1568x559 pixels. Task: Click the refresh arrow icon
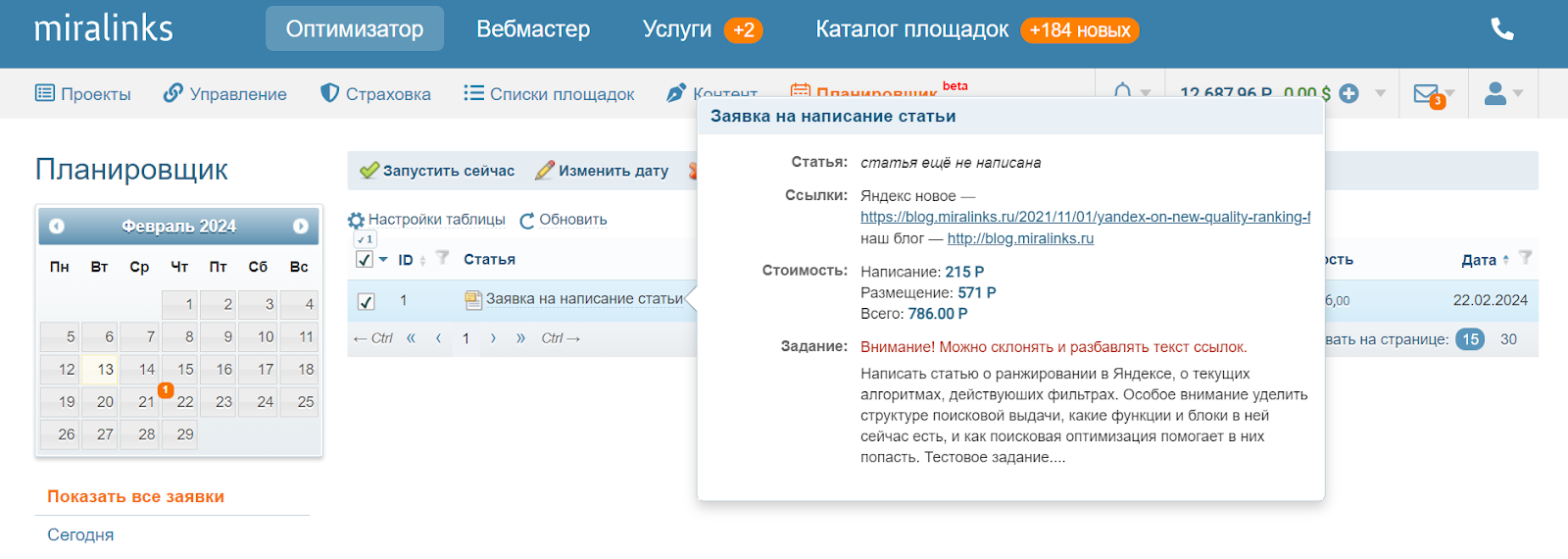coord(527,221)
